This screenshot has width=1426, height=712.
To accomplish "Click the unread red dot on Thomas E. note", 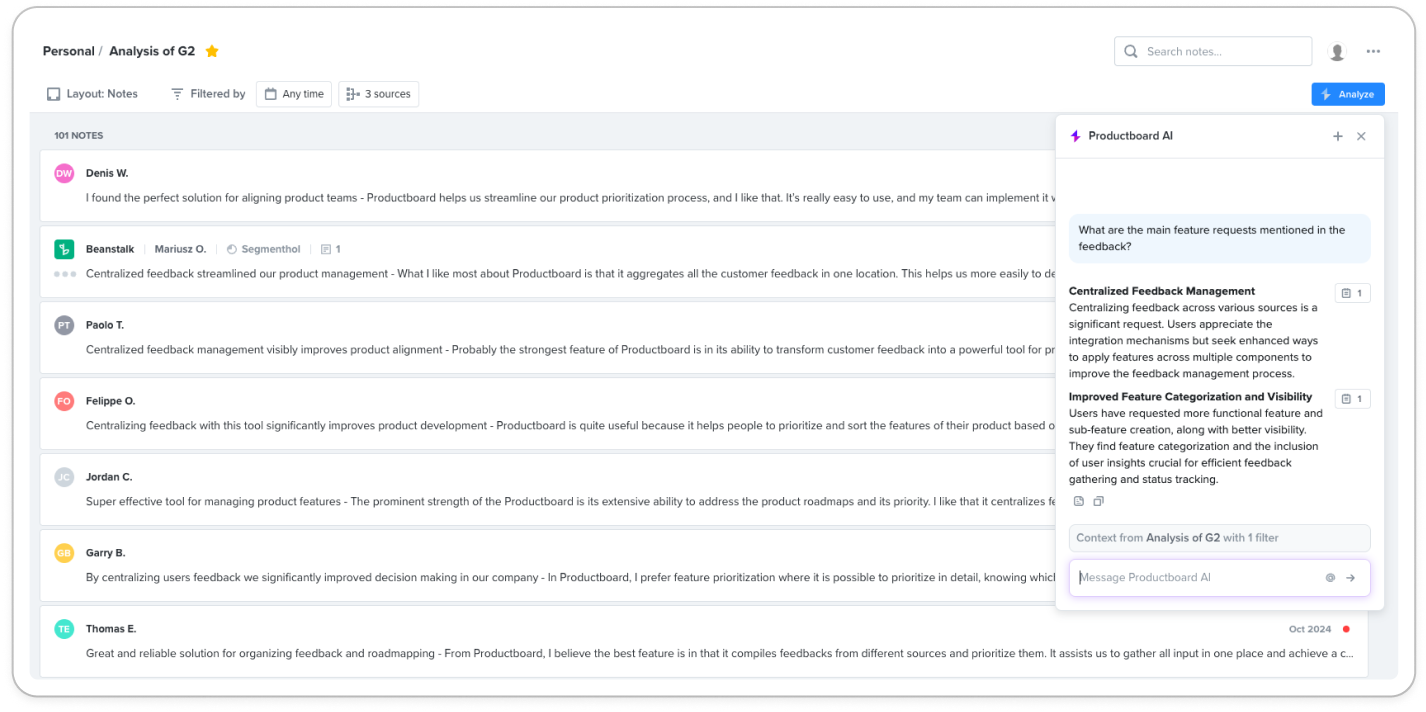I will click(1346, 629).
